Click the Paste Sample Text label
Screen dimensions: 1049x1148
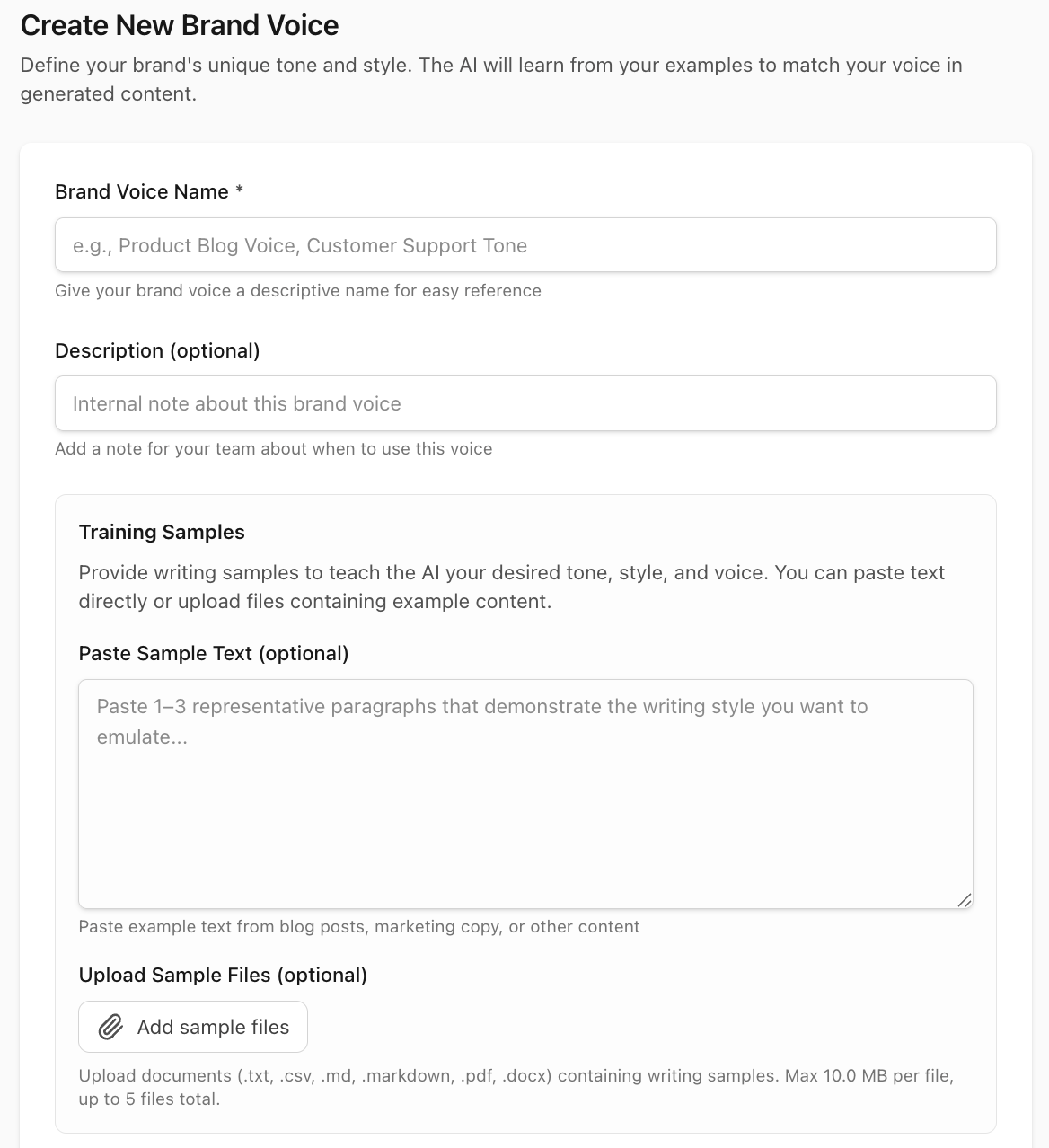[x=214, y=653]
